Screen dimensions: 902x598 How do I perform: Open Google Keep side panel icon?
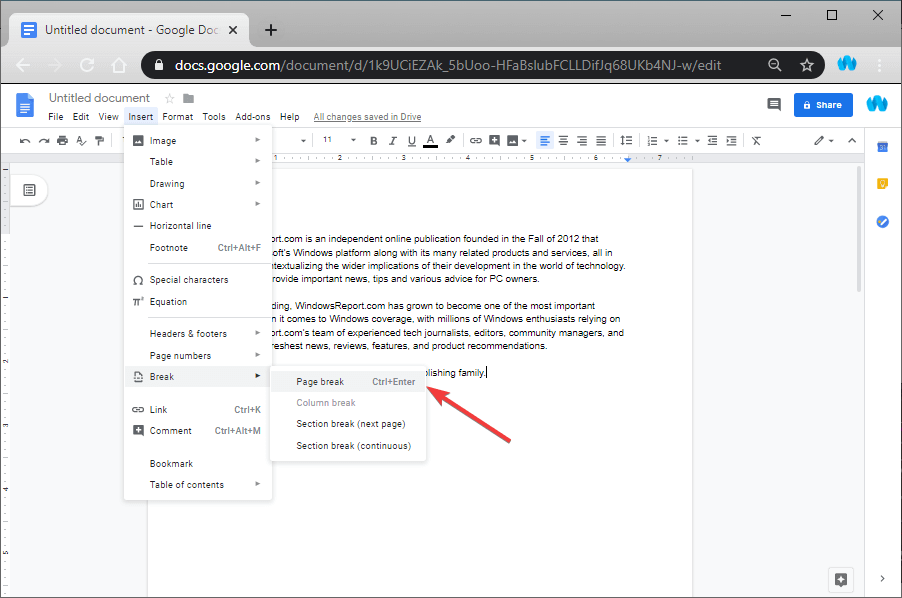(x=882, y=184)
